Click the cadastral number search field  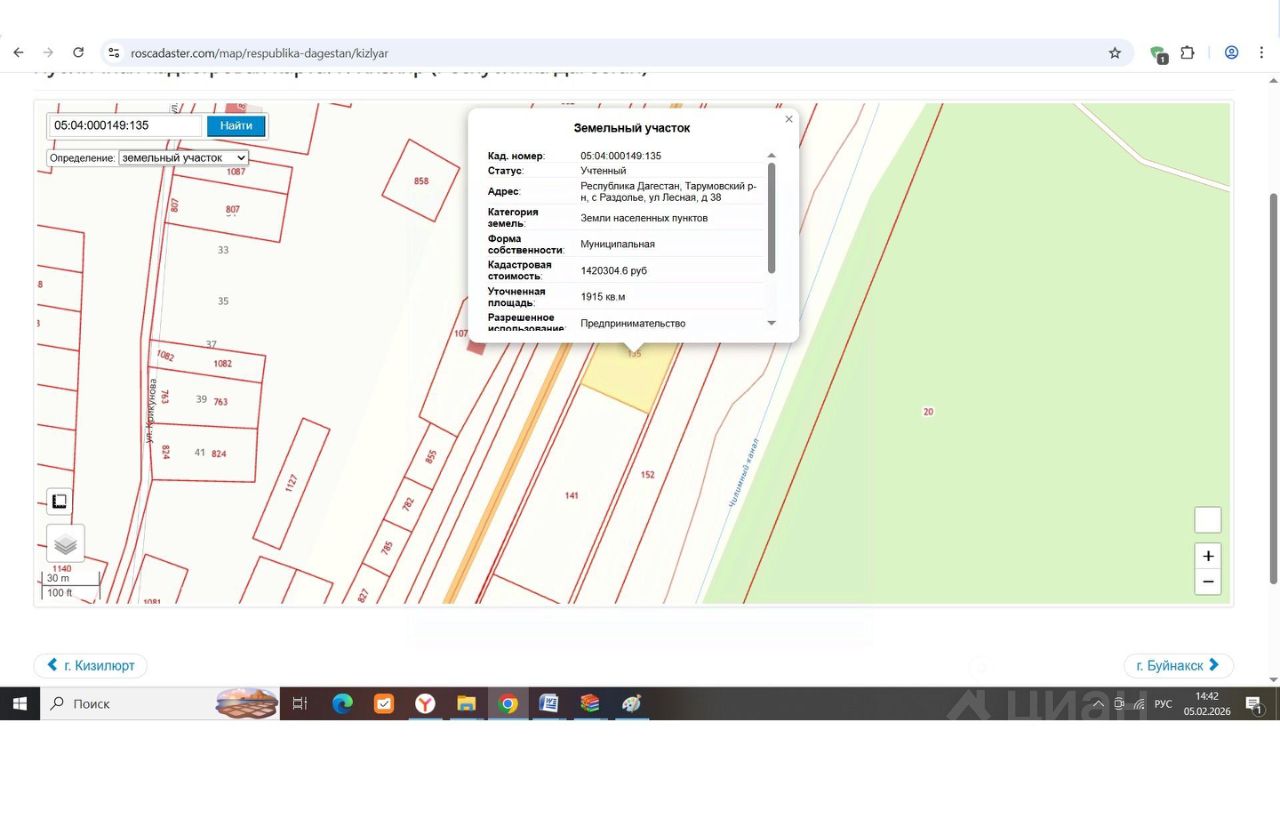125,126
